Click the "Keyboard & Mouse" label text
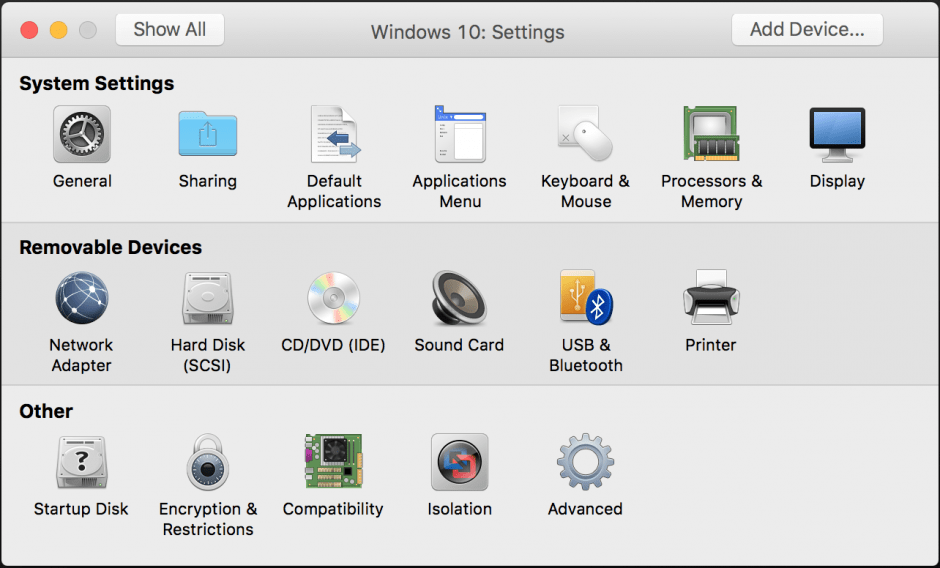 [585, 191]
